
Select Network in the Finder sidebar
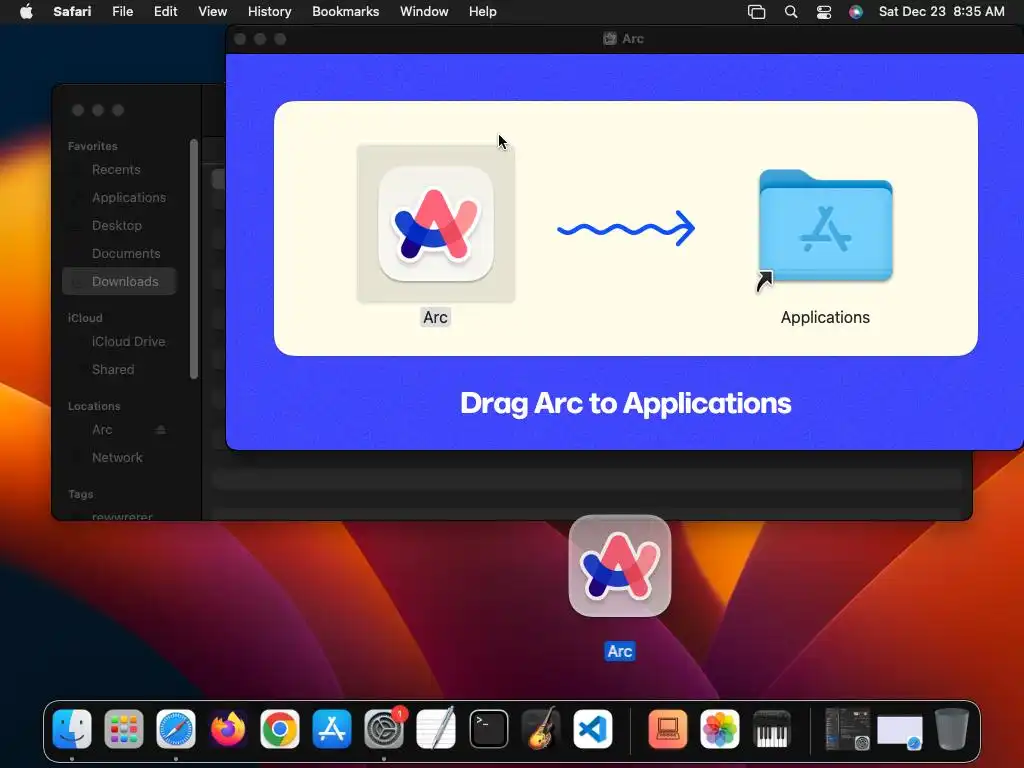(120, 458)
